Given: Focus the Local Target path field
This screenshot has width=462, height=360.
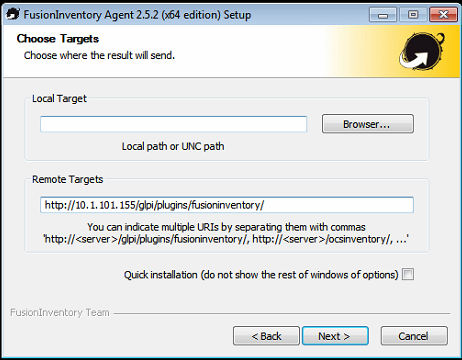Looking at the screenshot, I should pos(173,124).
